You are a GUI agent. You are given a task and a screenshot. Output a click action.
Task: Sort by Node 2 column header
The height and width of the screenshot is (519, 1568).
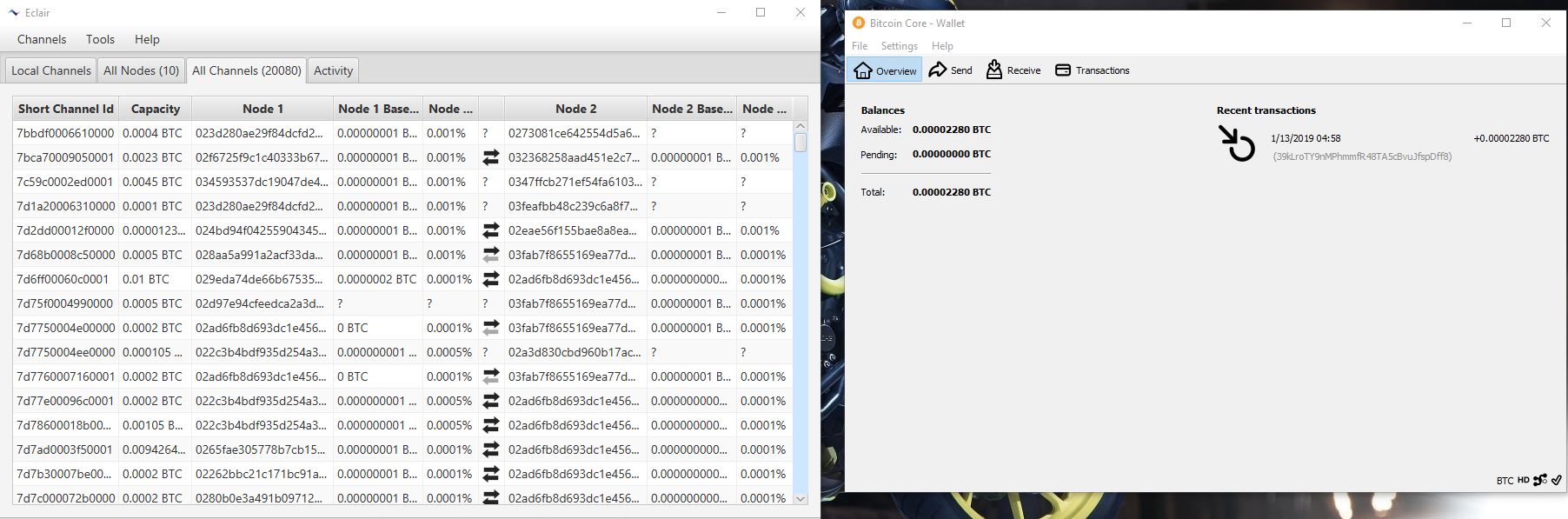point(576,109)
